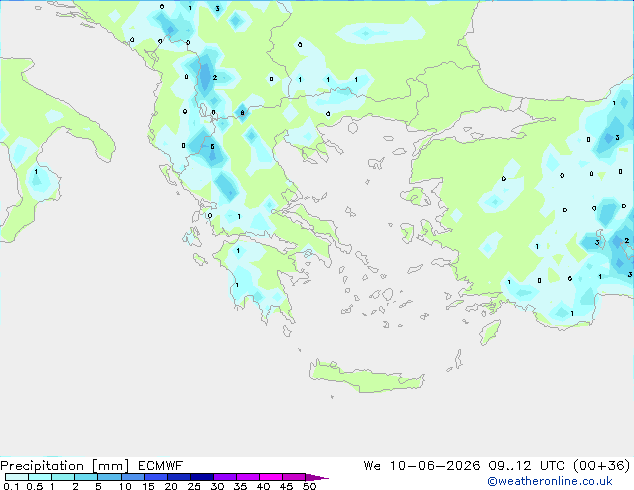
Task: Click the 'ECMWF' model label
Action: pos(160,466)
